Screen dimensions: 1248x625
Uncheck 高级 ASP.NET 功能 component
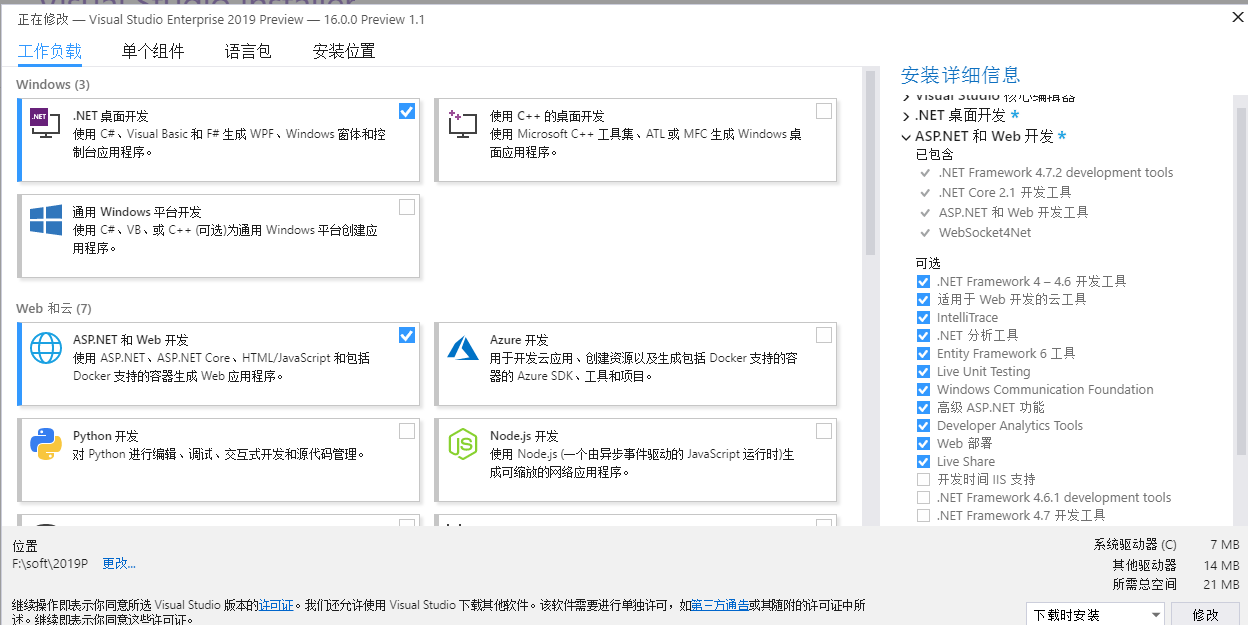coord(923,408)
